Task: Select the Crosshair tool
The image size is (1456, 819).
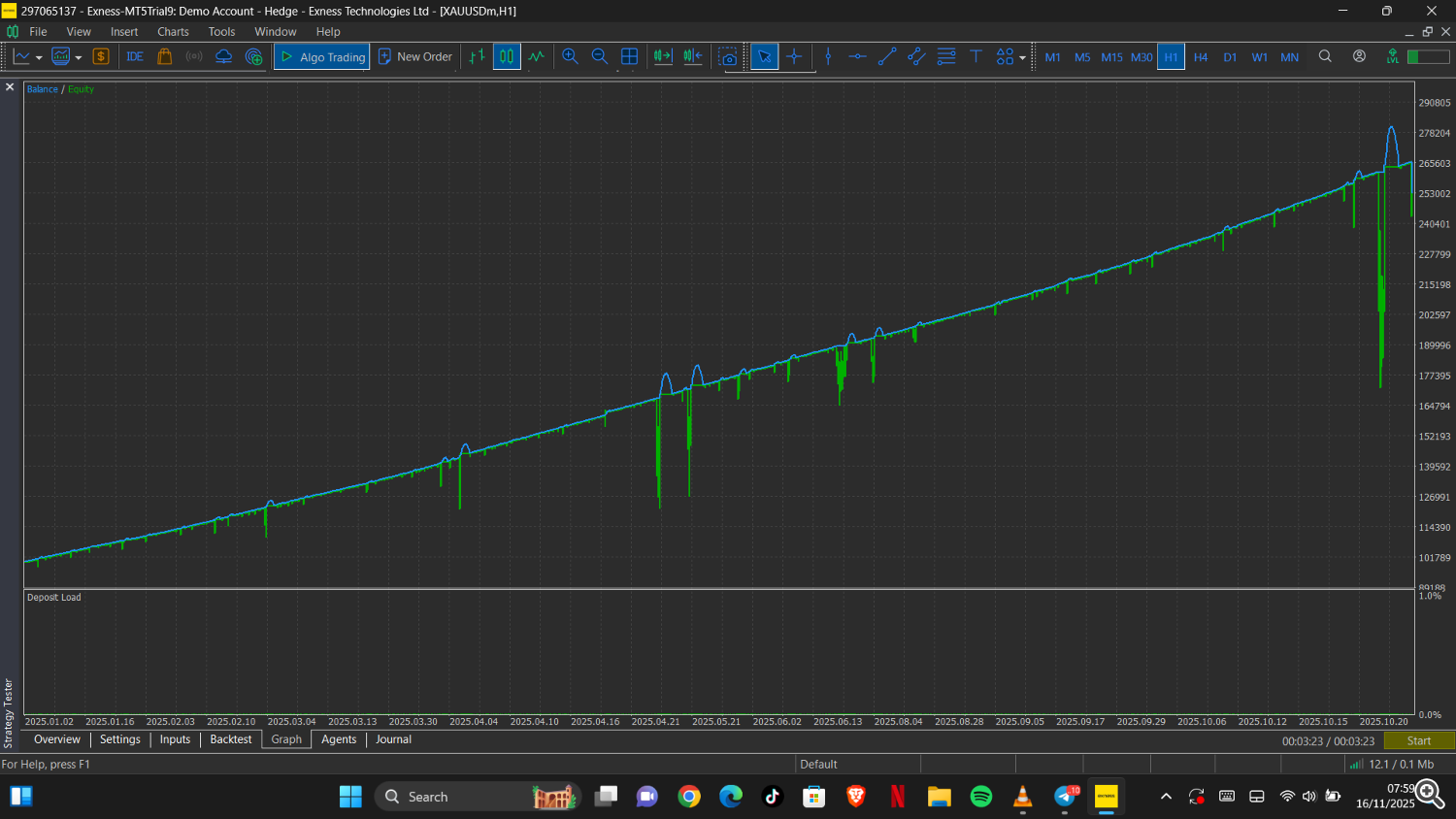Action: coord(794,56)
